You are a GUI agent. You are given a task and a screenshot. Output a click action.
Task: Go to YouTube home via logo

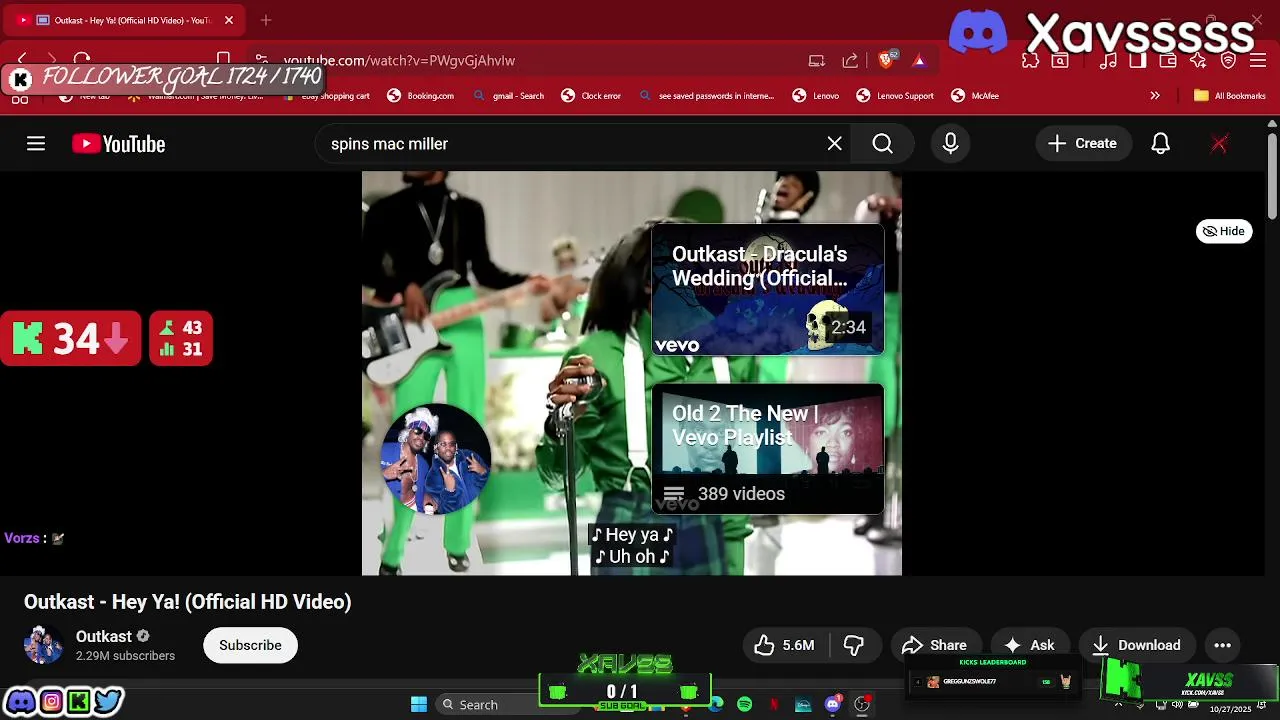tap(118, 144)
